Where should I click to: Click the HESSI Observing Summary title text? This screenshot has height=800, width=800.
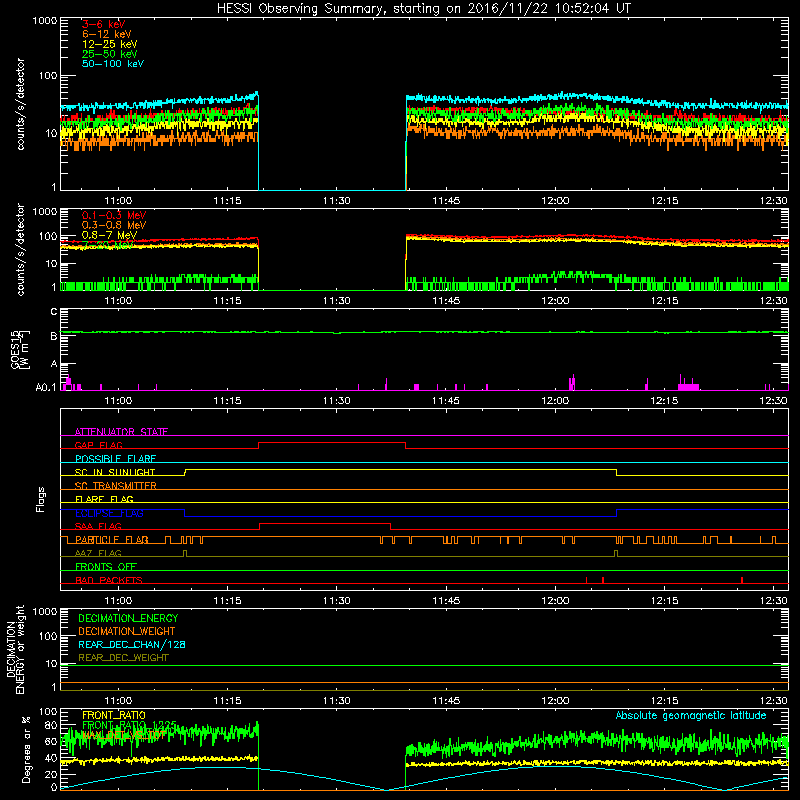423,9
